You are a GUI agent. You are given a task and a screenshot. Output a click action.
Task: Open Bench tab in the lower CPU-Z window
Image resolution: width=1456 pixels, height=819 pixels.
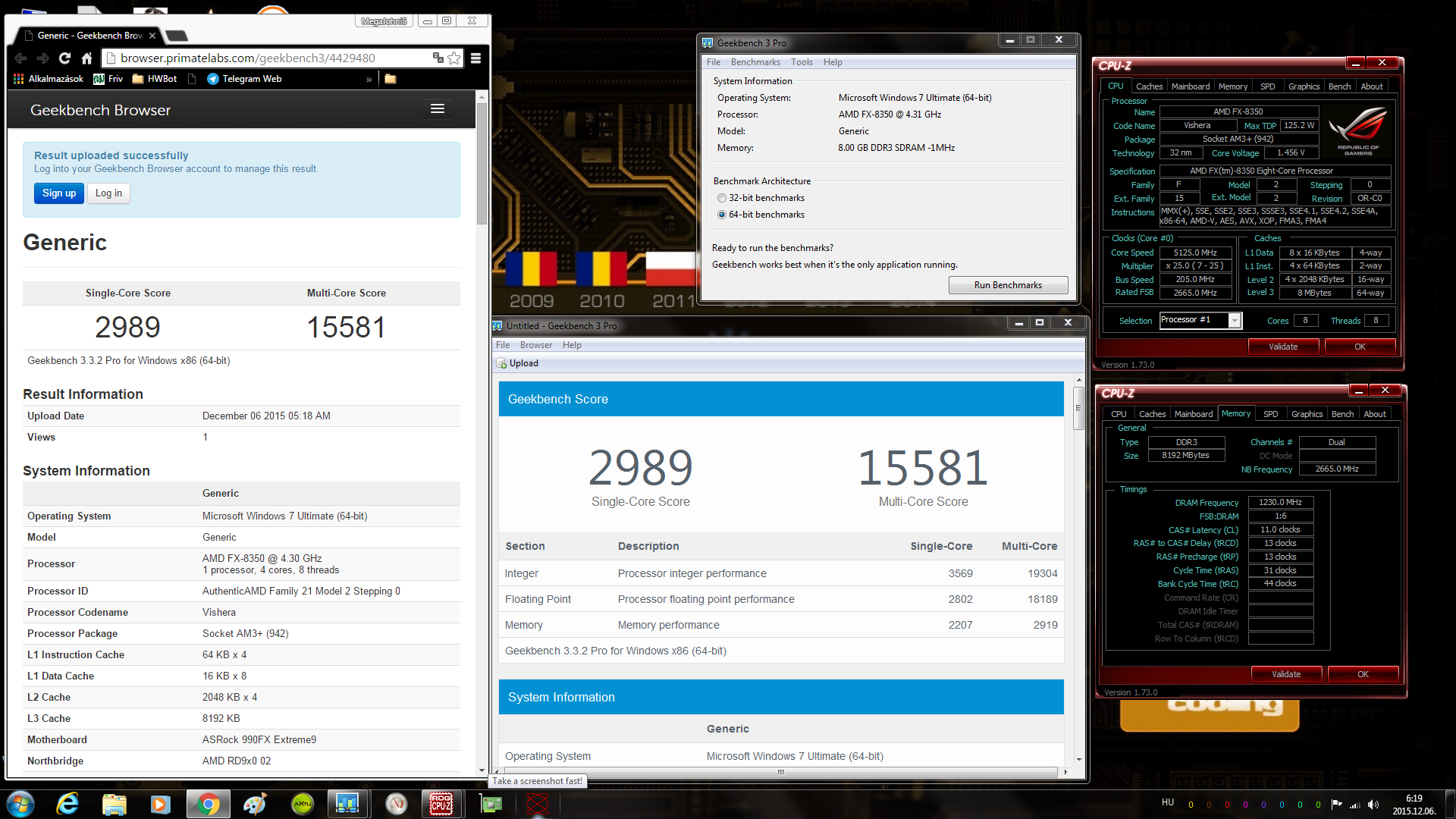click(1342, 414)
